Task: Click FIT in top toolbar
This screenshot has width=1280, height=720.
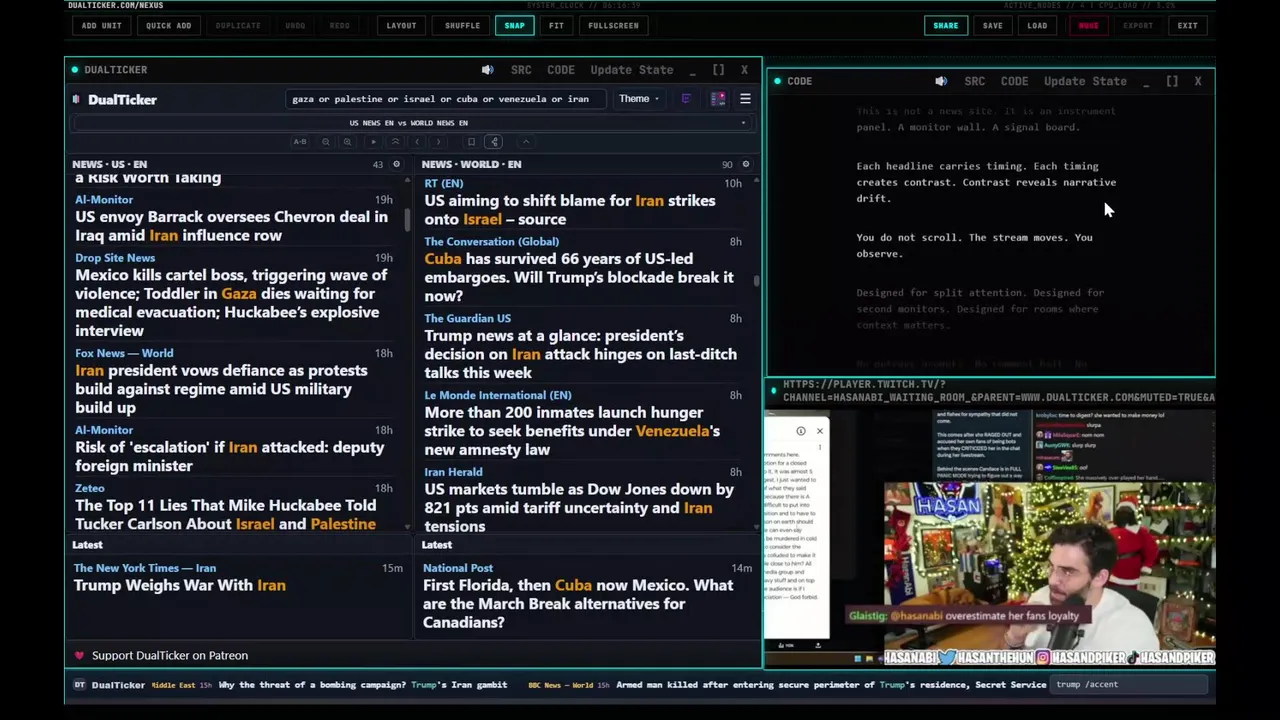Action: point(556,25)
